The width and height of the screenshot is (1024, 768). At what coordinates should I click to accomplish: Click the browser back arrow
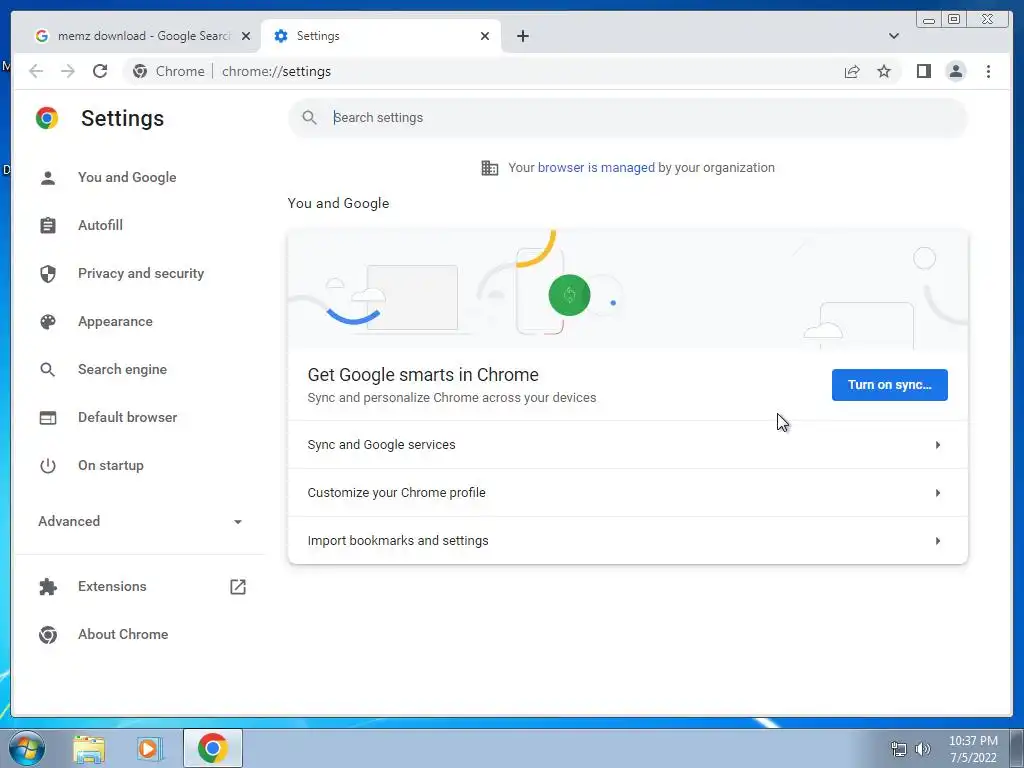point(36,71)
